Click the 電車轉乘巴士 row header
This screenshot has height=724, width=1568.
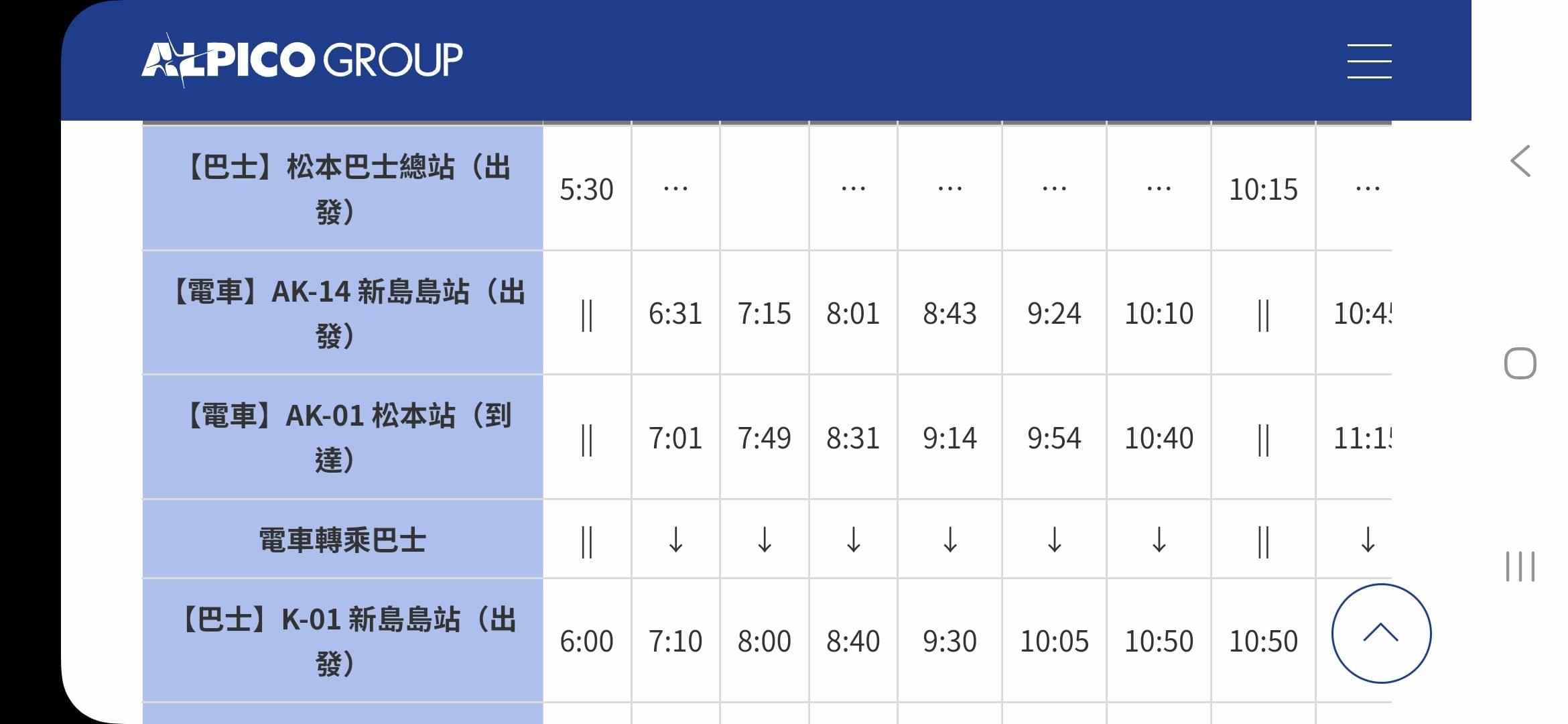tap(342, 540)
